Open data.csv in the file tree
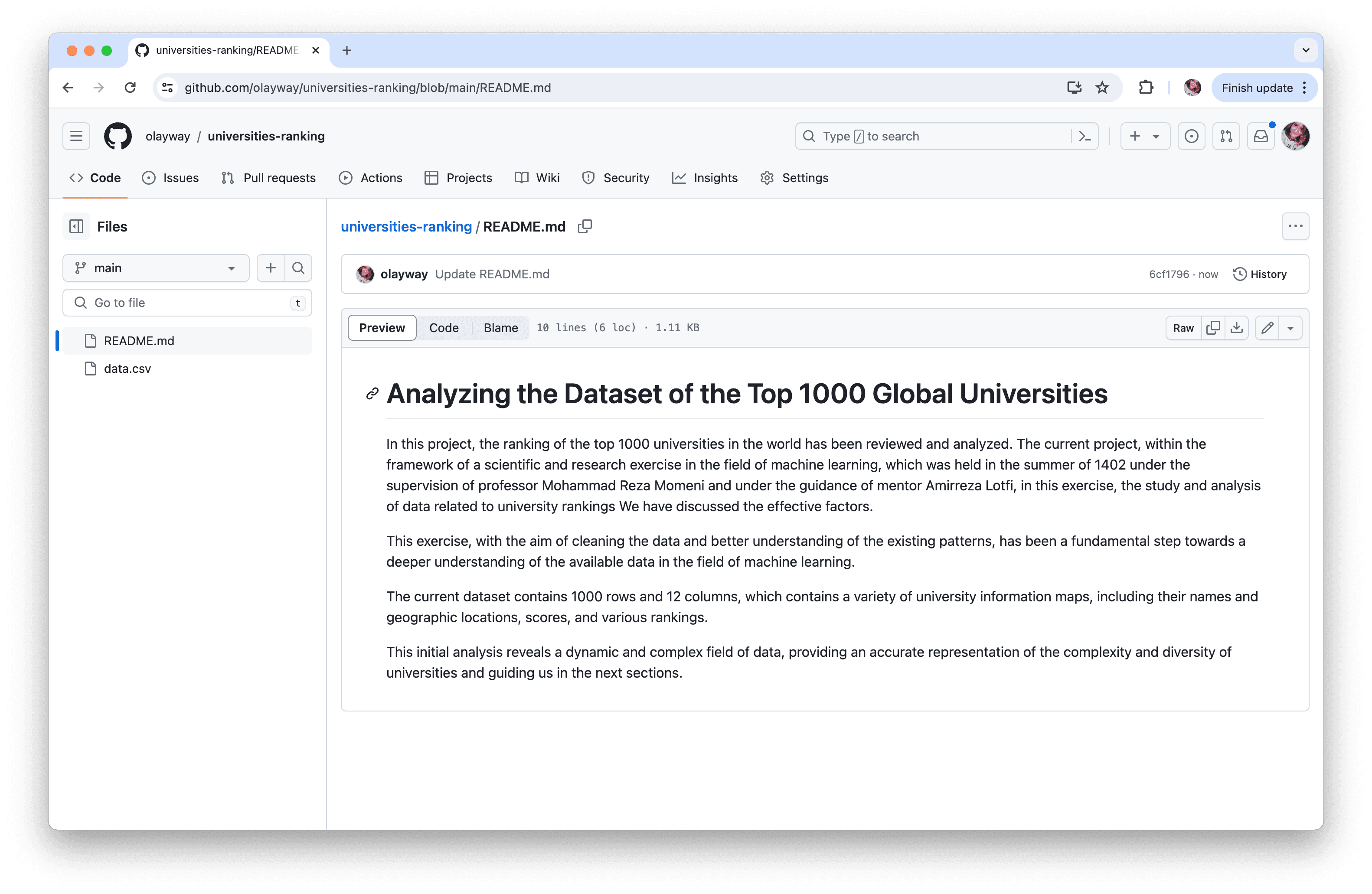This screenshot has height=894, width=1372. coord(127,369)
